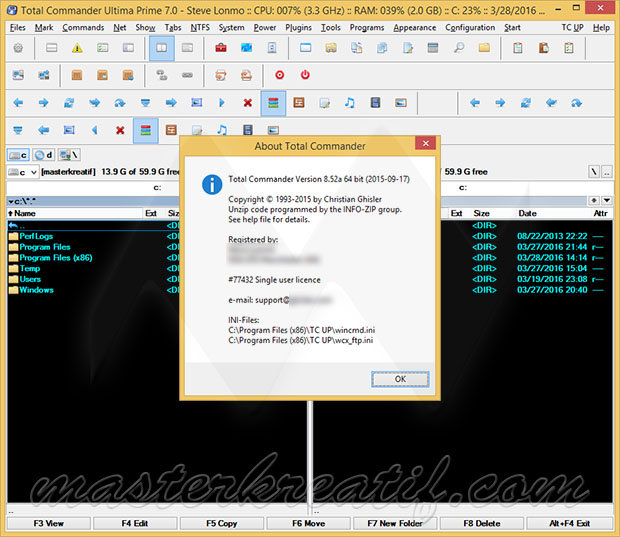
Task: Open the red toolbox icon
Action: pyautogui.click(x=221, y=48)
